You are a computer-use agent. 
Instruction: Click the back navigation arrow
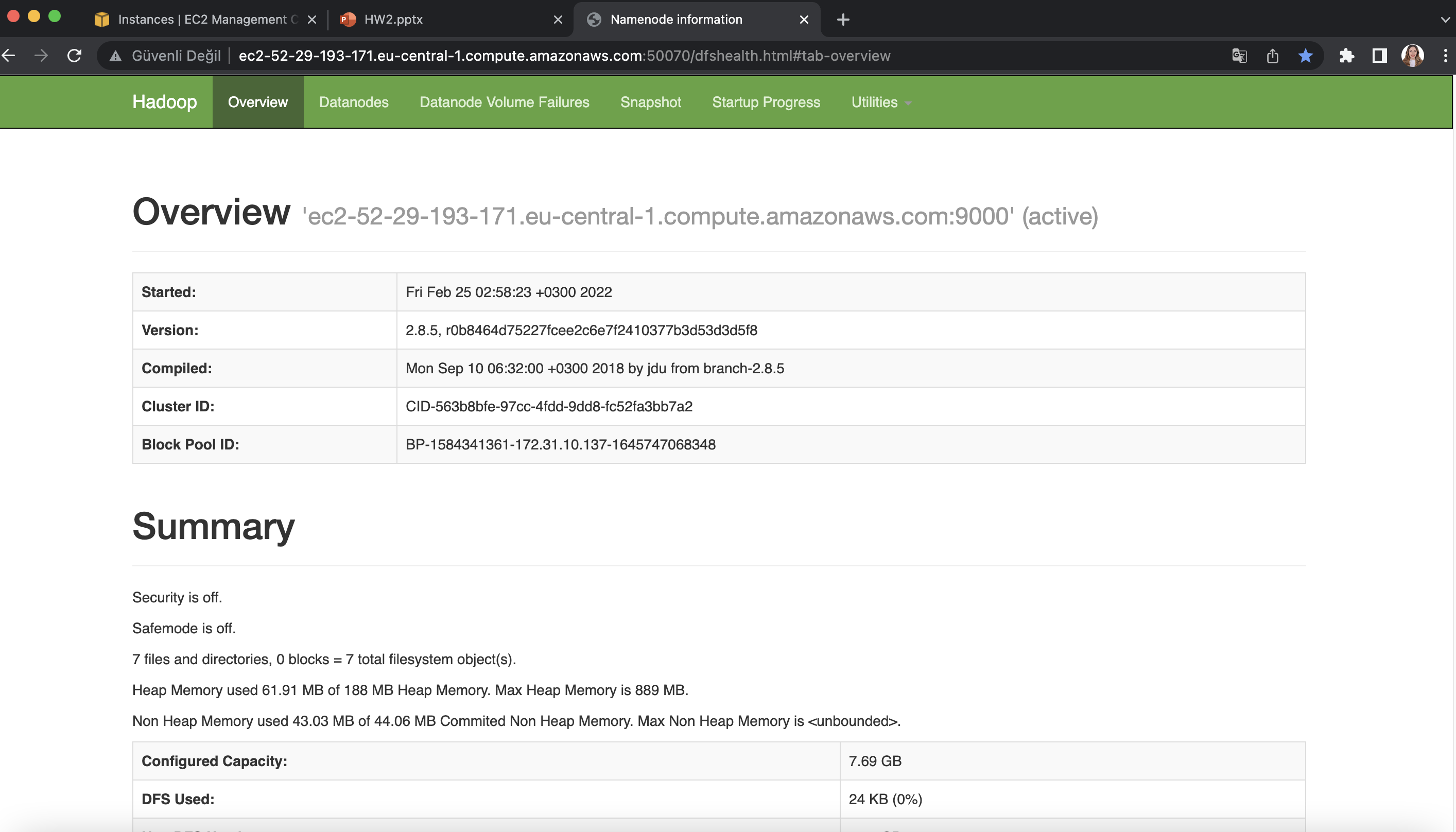(9, 56)
